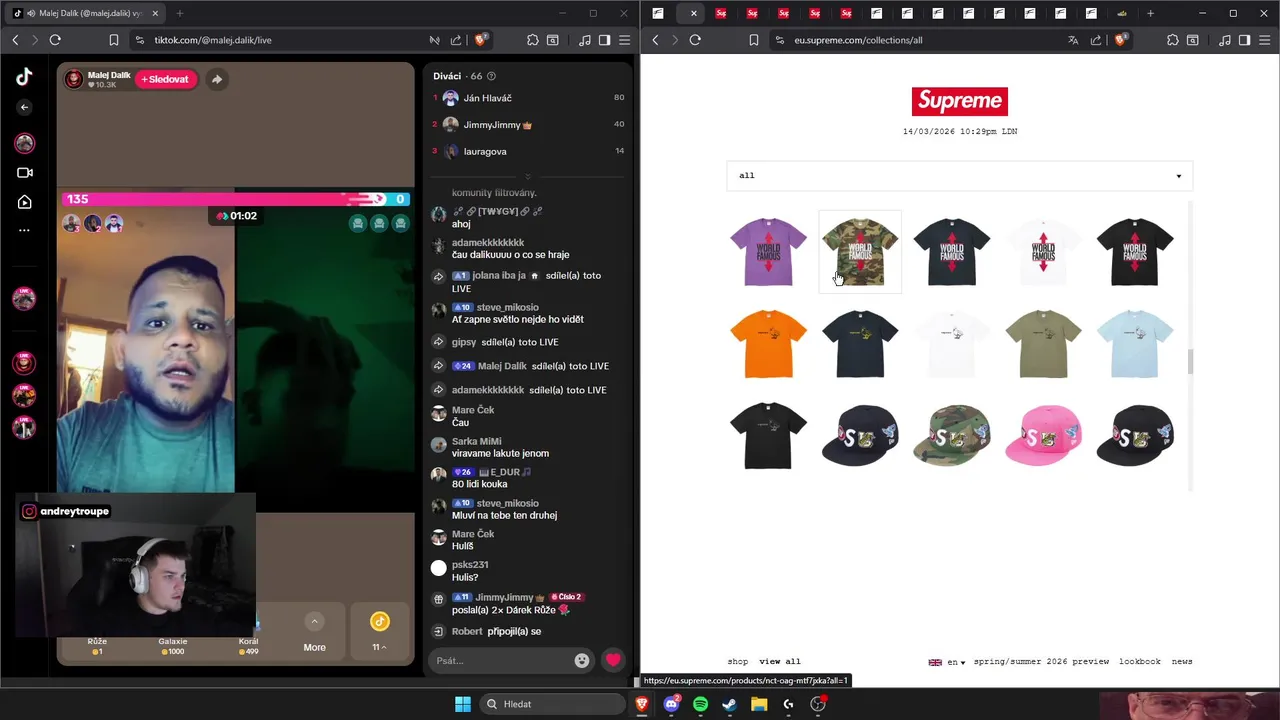Open the view all link in the Supreme footer
The height and width of the screenshot is (720, 1280).
tap(780, 661)
